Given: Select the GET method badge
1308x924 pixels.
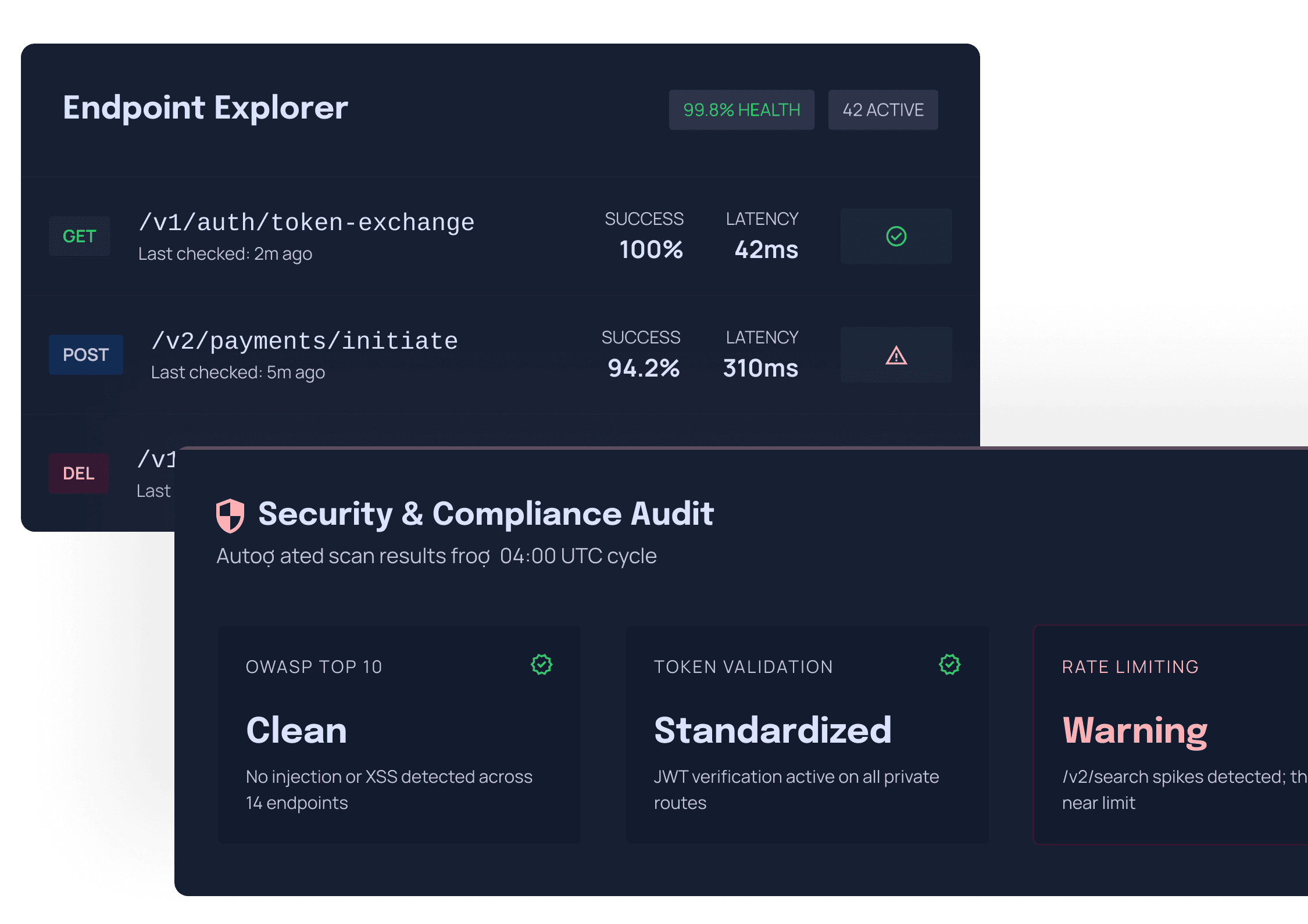Looking at the screenshot, I should tap(79, 236).
